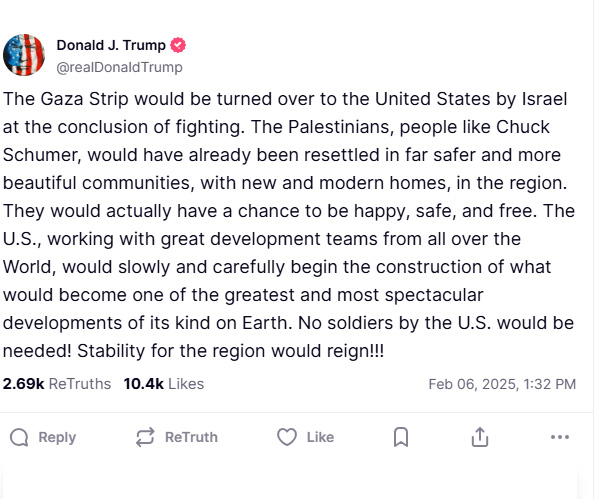Click Donald J. Trump's profile avatar

tap(25, 55)
